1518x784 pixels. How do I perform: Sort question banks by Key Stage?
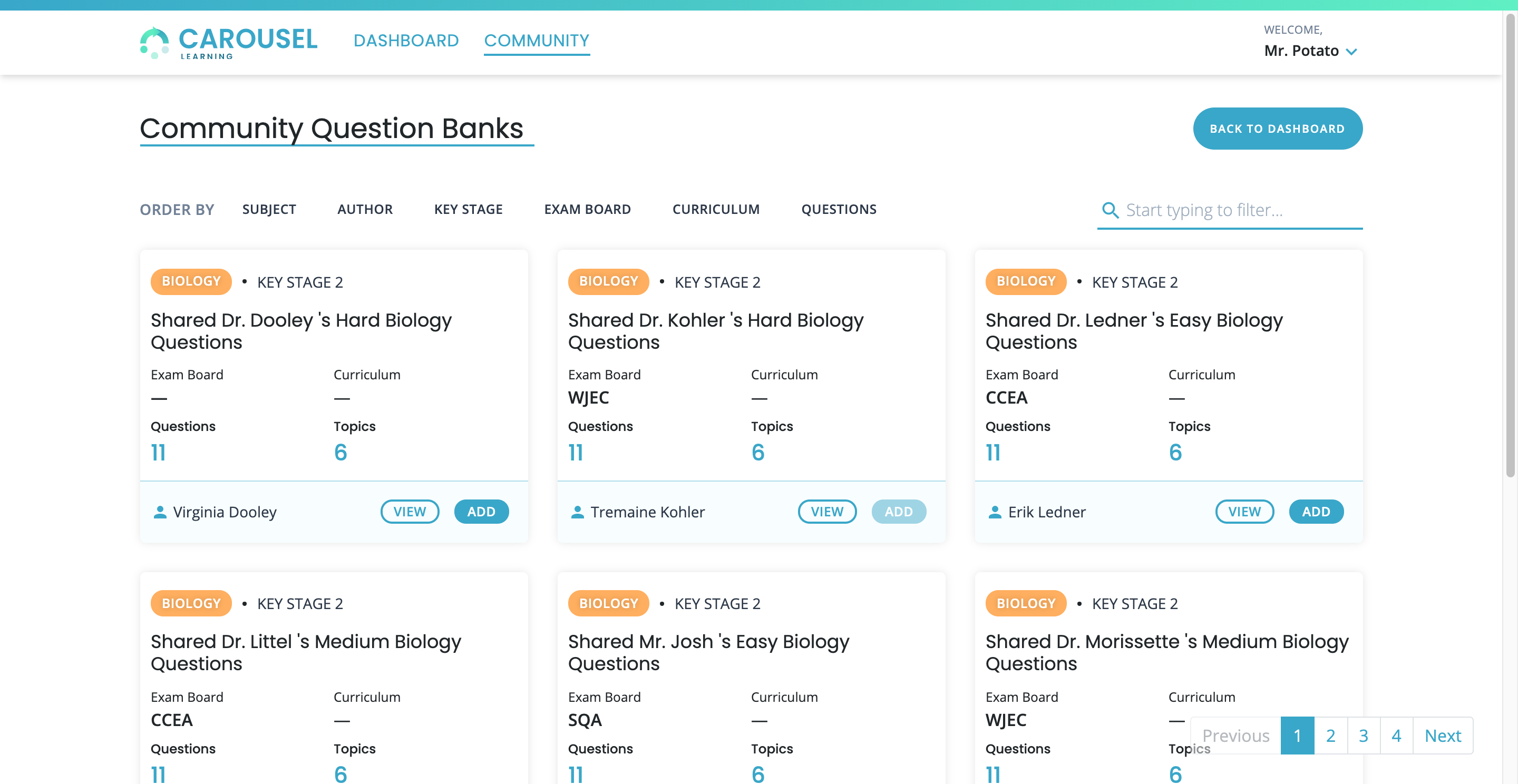pos(468,210)
